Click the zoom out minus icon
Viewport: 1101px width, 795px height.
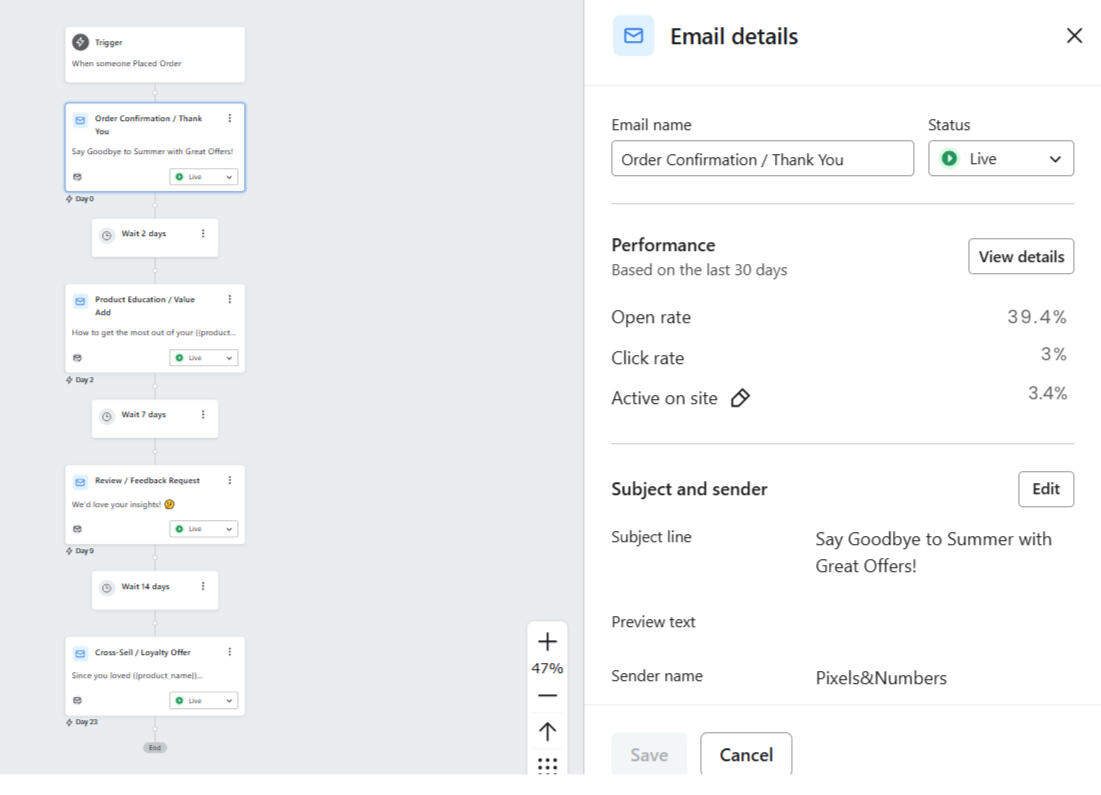coord(547,695)
